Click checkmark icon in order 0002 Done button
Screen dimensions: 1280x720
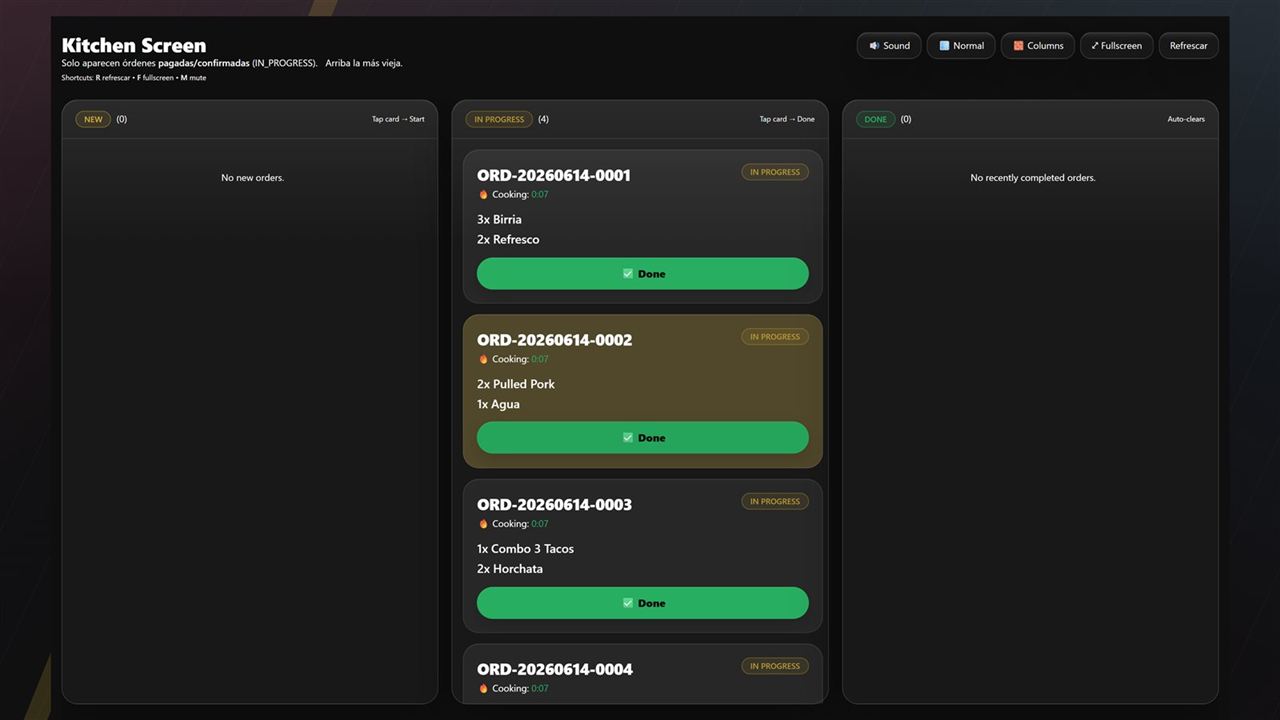(x=628, y=438)
